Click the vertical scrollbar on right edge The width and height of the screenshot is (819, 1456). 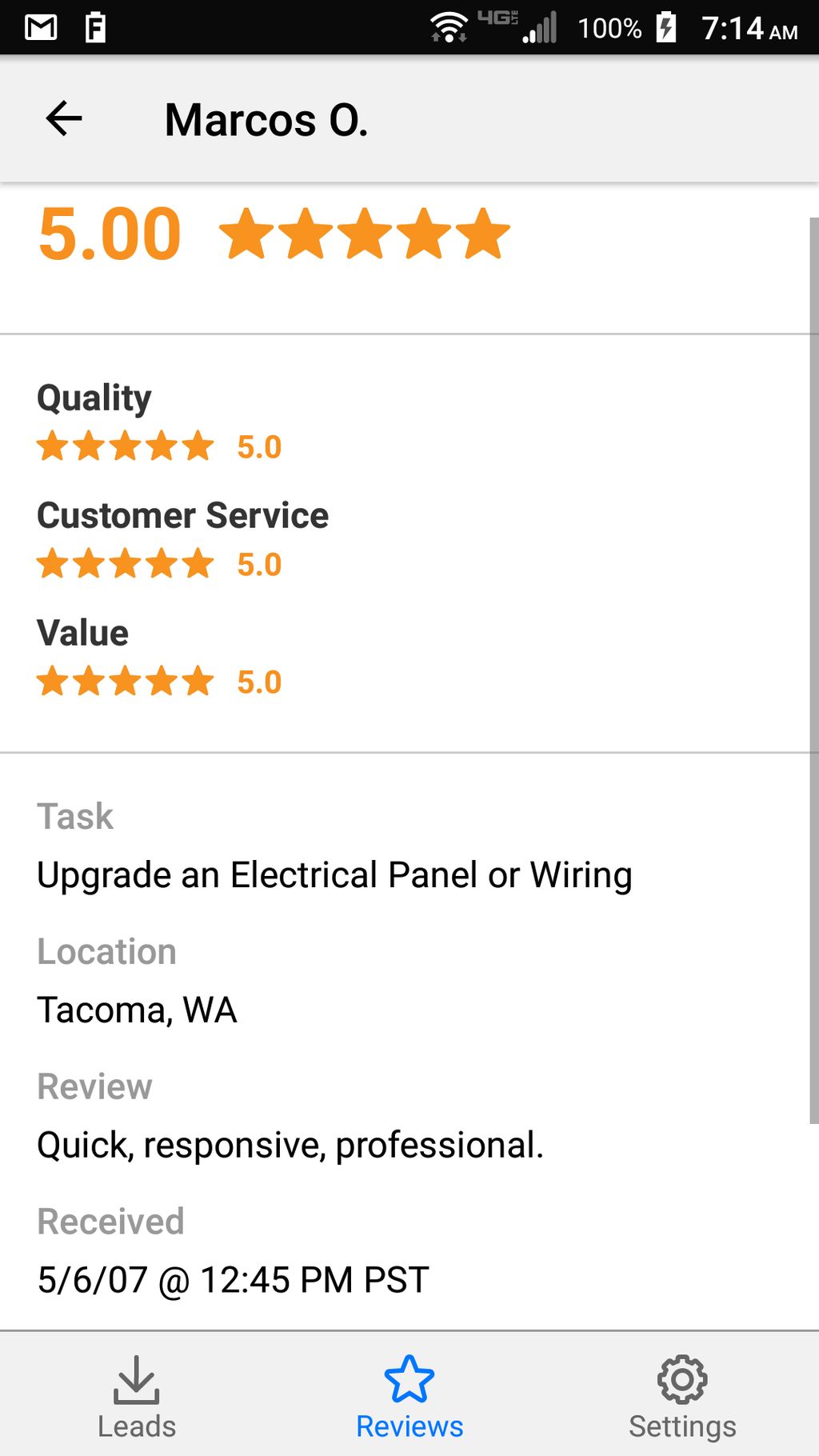click(x=813, y=670)
